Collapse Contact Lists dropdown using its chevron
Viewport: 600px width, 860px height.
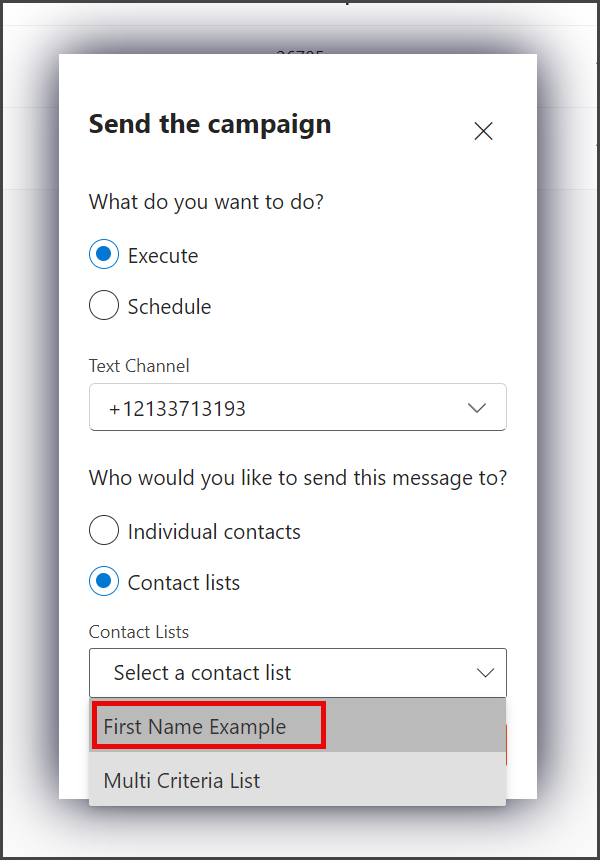tap(485, 673)
